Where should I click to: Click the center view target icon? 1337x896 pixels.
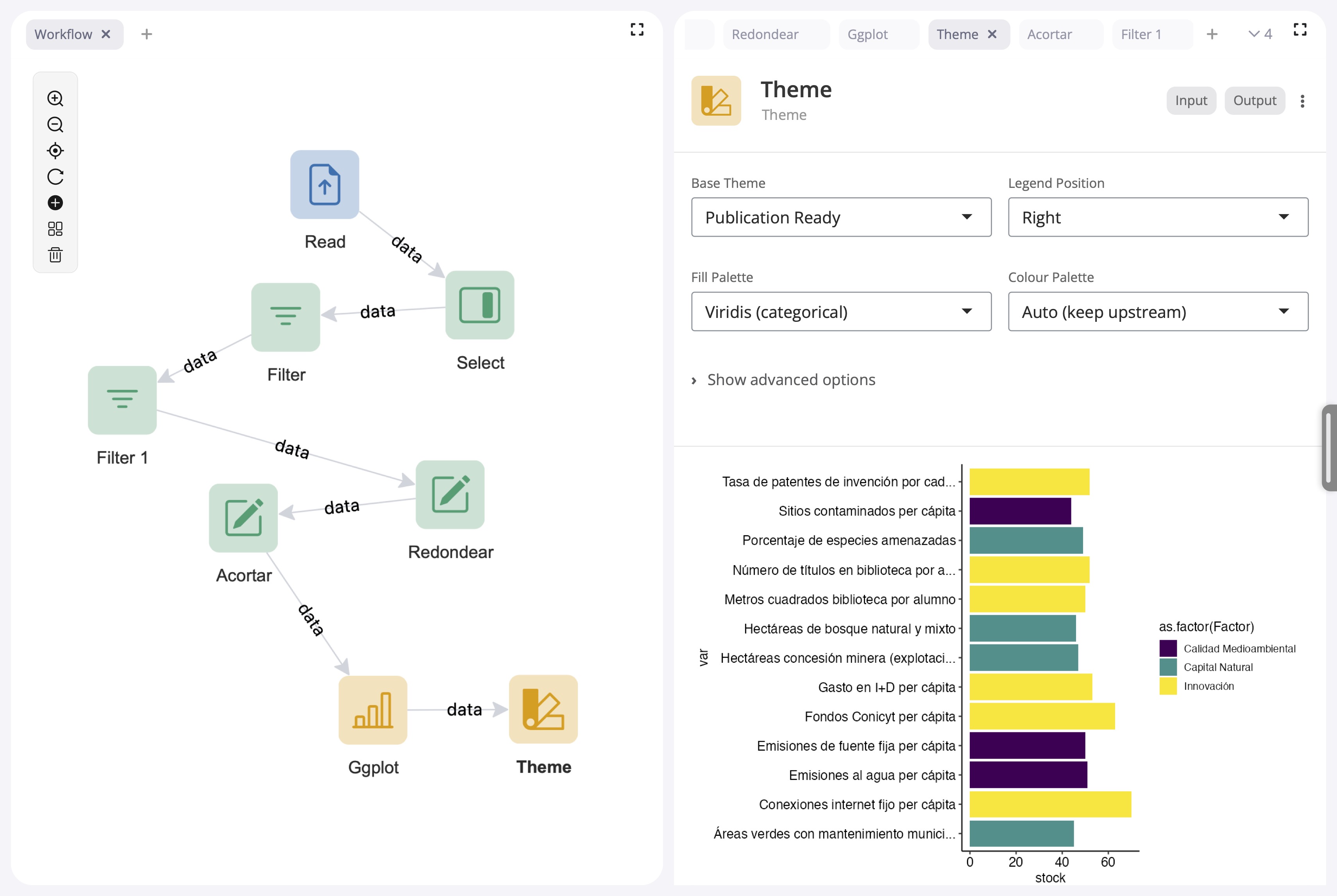[x=55, y=151]
